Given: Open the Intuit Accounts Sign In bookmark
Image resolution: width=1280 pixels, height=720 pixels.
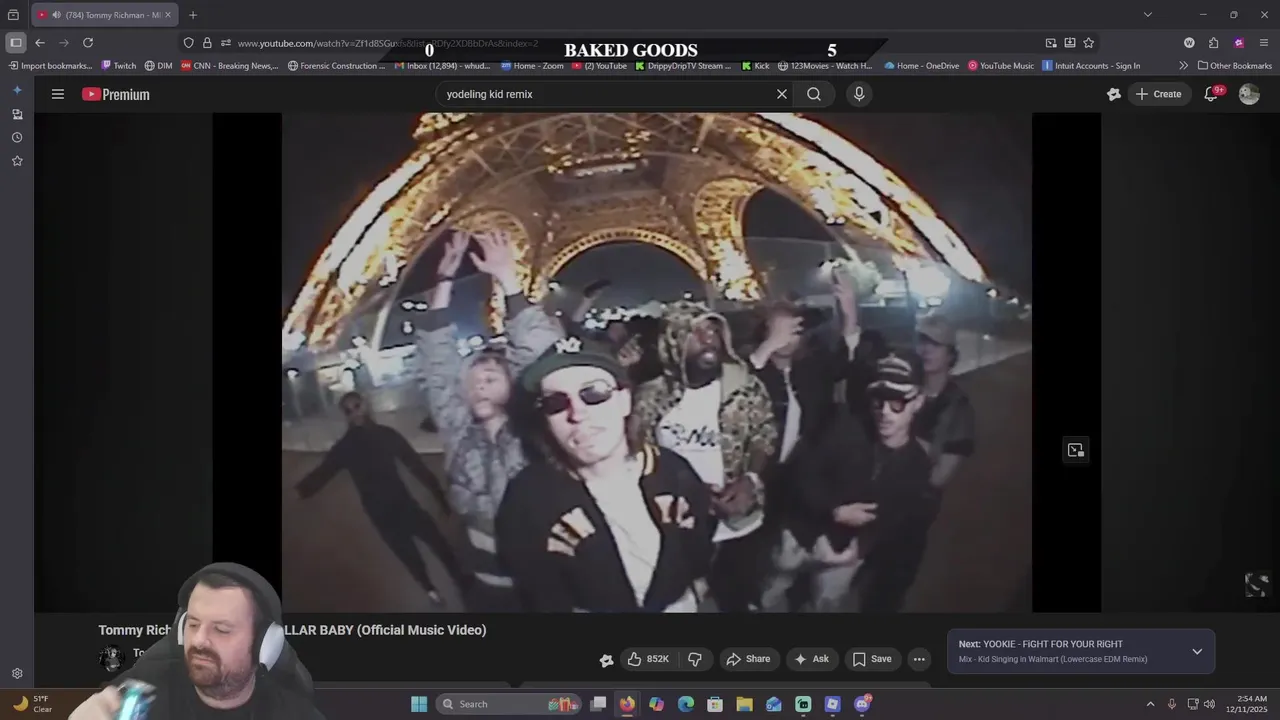Looking at the screenshot, I should (1091, 66).
